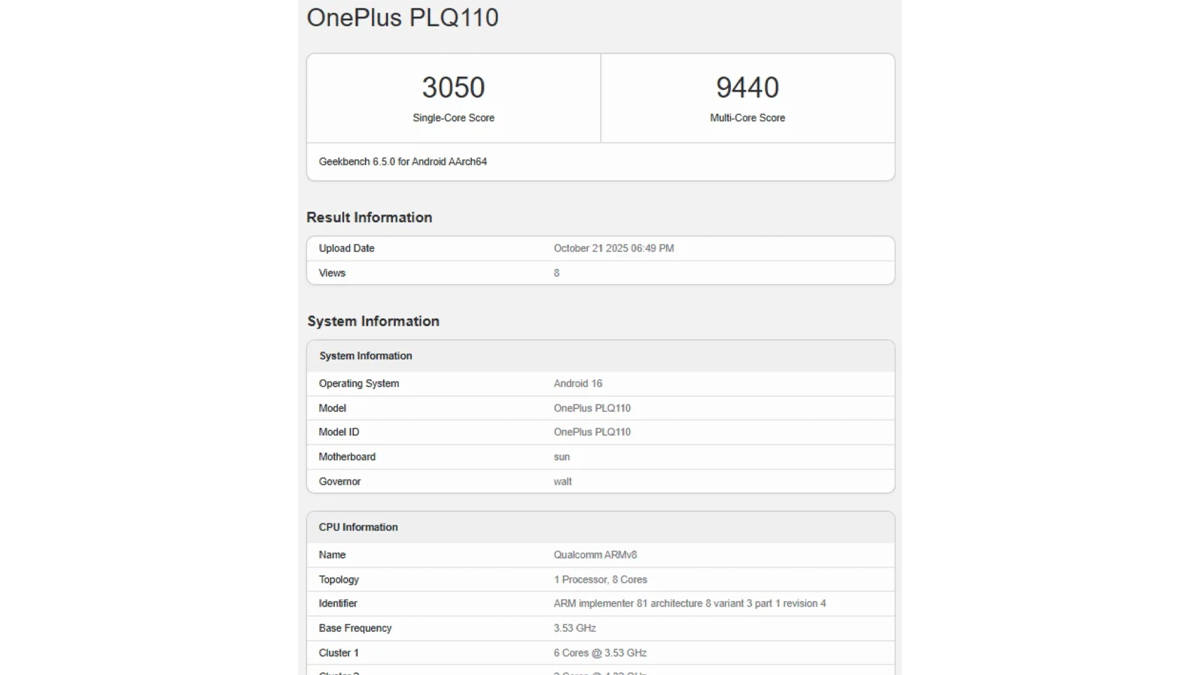
Task: Click the OnePlus PLQ110 value in Model ID row
Action: [592, 433]
